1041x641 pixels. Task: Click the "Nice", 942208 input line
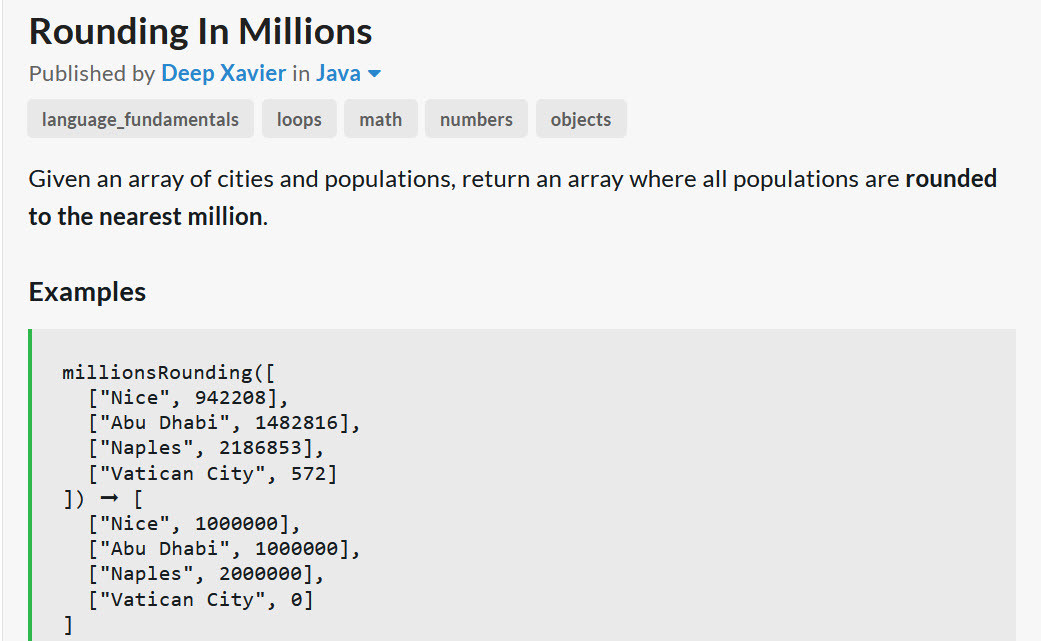point(188,397)
